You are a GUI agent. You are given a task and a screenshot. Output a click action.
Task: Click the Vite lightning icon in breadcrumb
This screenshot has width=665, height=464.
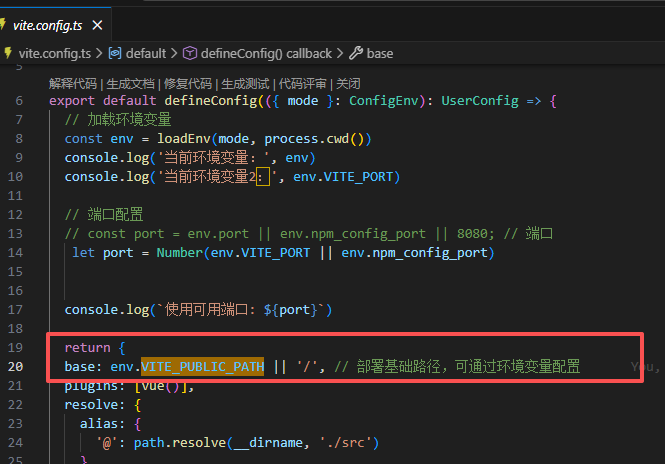pos(8,53)
